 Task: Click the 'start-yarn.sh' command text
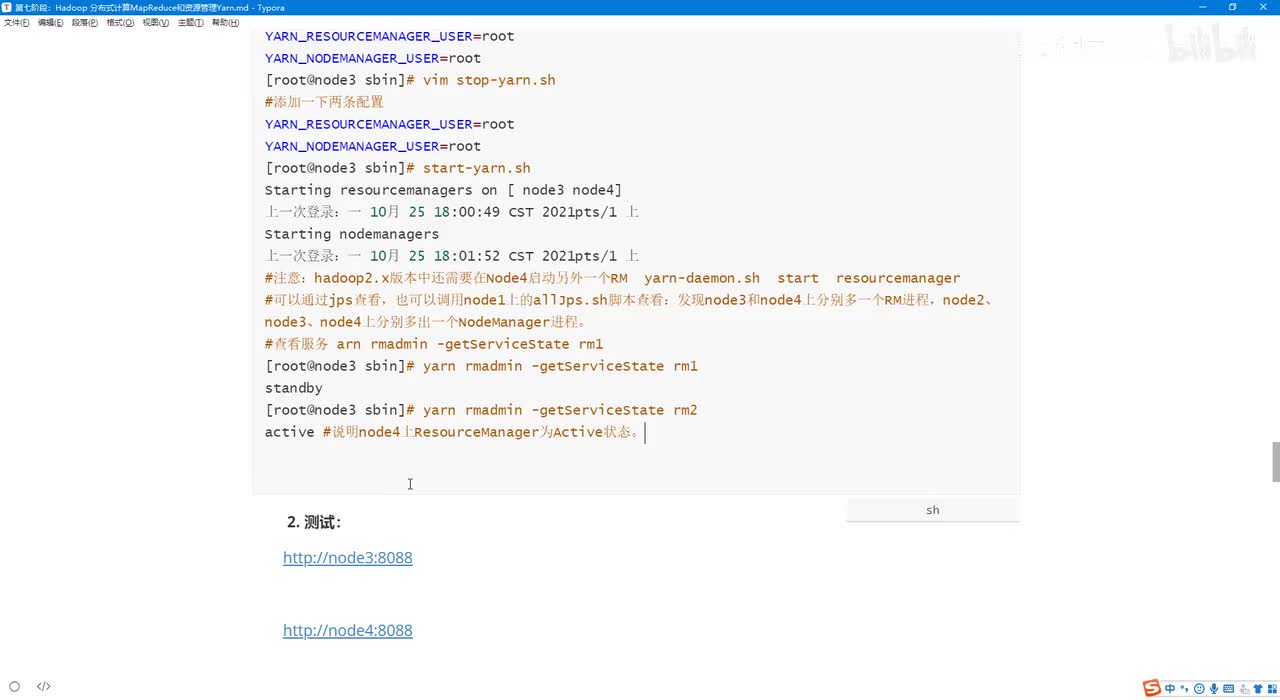(477, 168)
